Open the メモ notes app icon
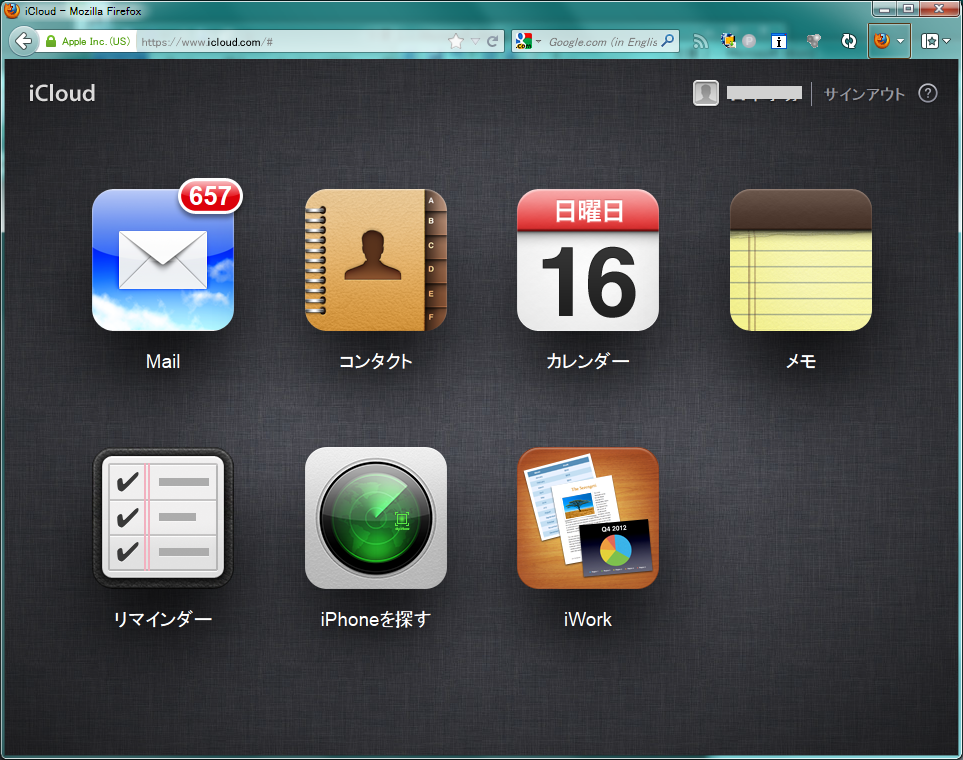This screenshot has width=963, height=760. tap(800, 260)
